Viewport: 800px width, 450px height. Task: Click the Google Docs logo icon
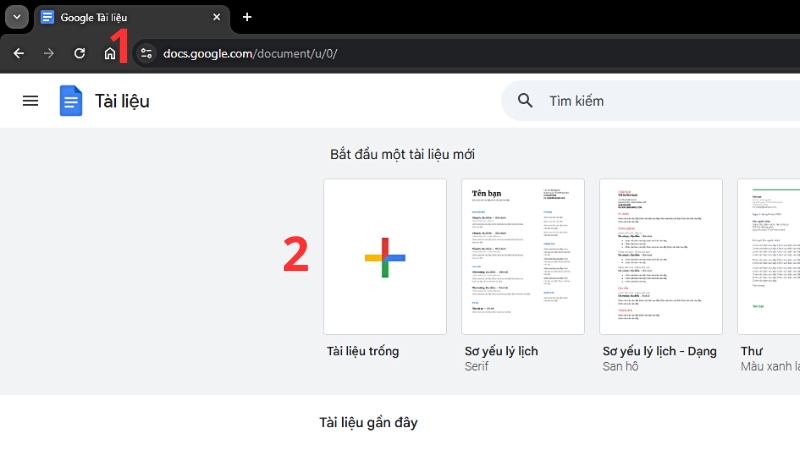(71, 101)
